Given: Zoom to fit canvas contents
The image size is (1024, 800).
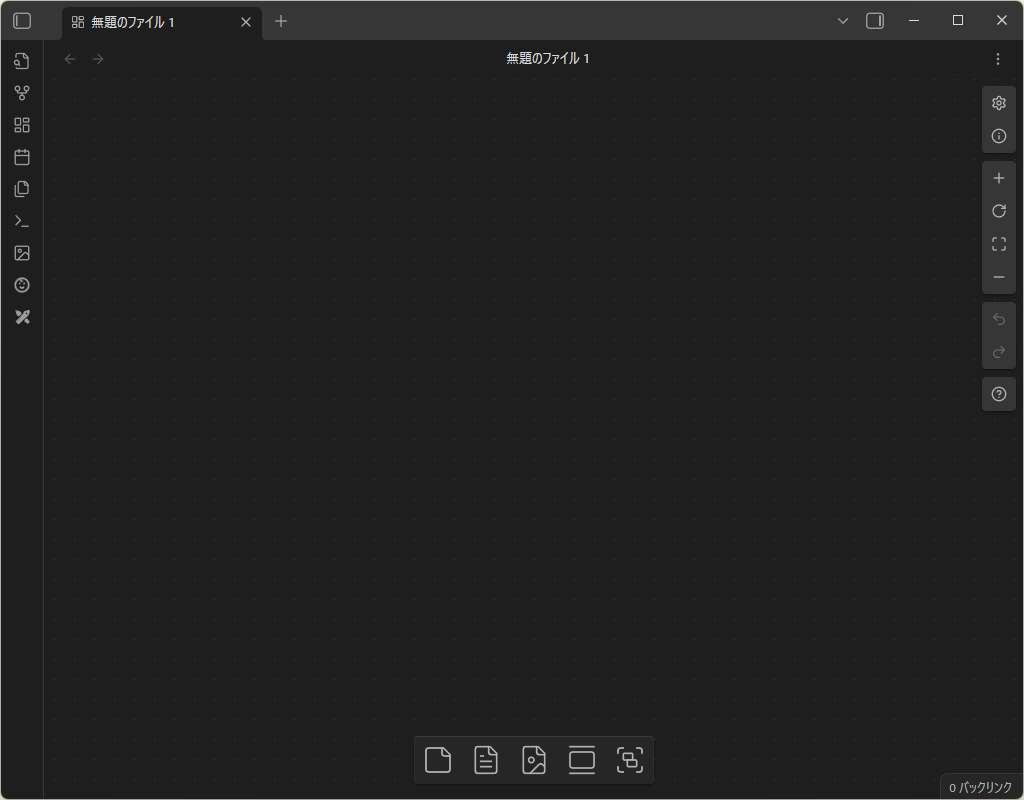Looking at the screenshot, I should [999, 244].
